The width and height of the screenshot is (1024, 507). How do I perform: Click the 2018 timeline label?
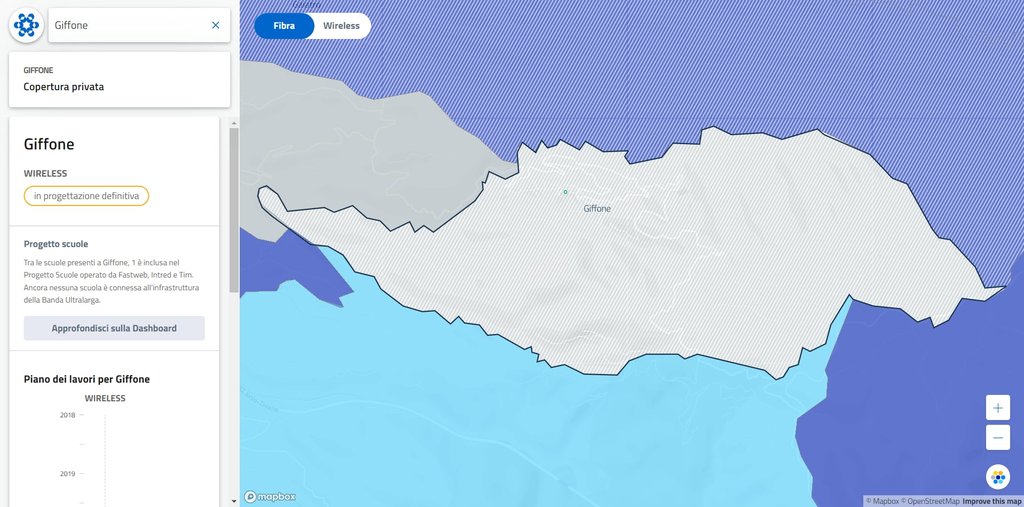coord(67,415)
